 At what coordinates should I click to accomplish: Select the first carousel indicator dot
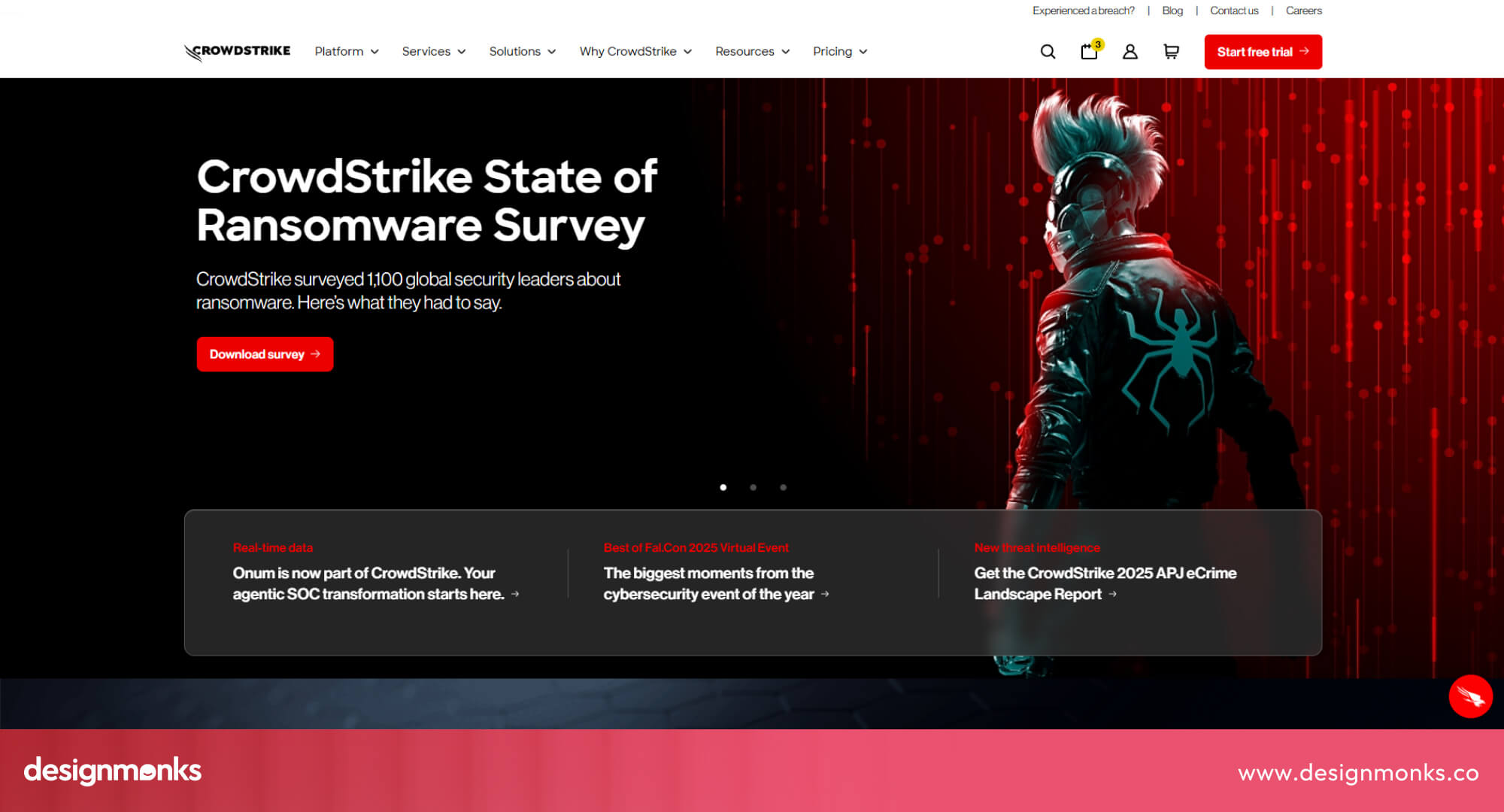[x=723, y=487]
